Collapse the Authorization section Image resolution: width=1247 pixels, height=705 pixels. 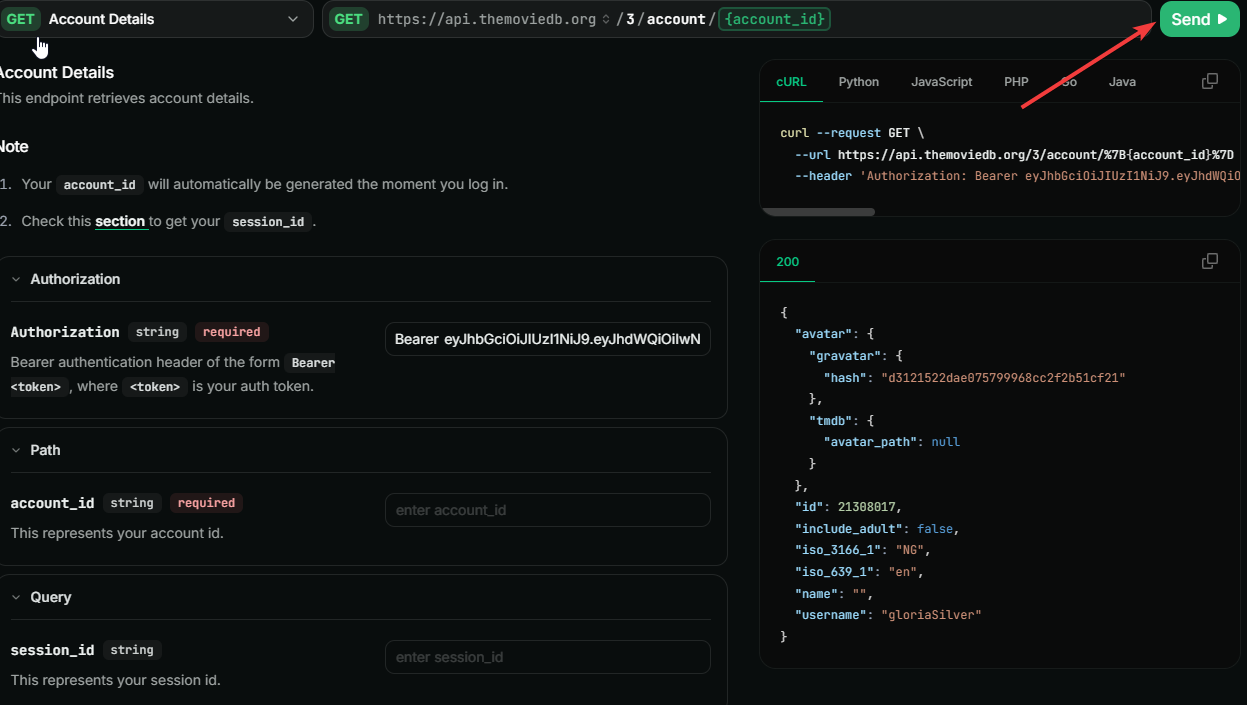click(x=16, y=279)
